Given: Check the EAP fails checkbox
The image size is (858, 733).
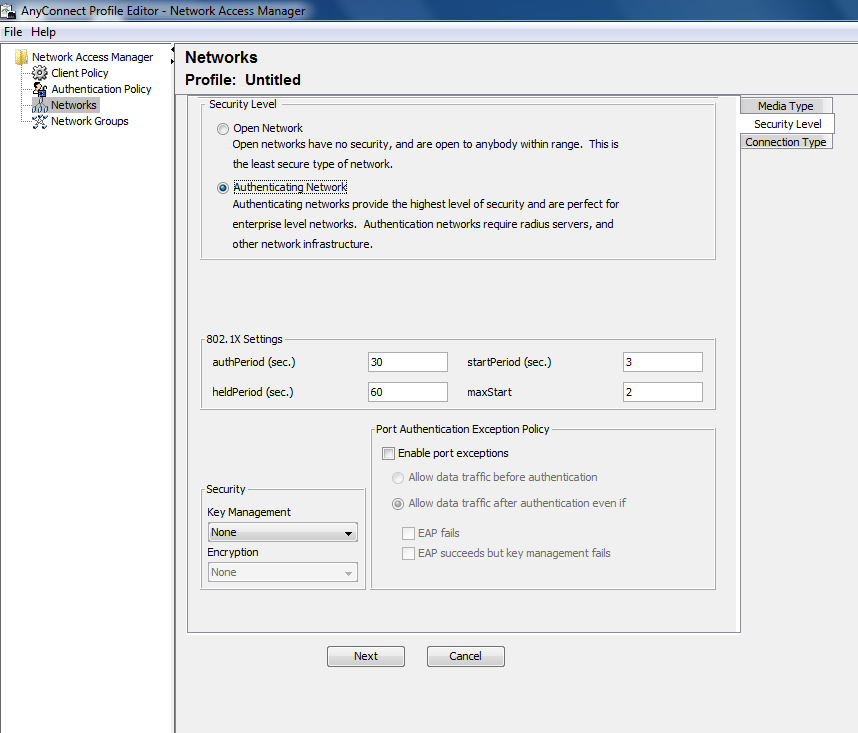Looking at the screenshot, I should (408, 533).
